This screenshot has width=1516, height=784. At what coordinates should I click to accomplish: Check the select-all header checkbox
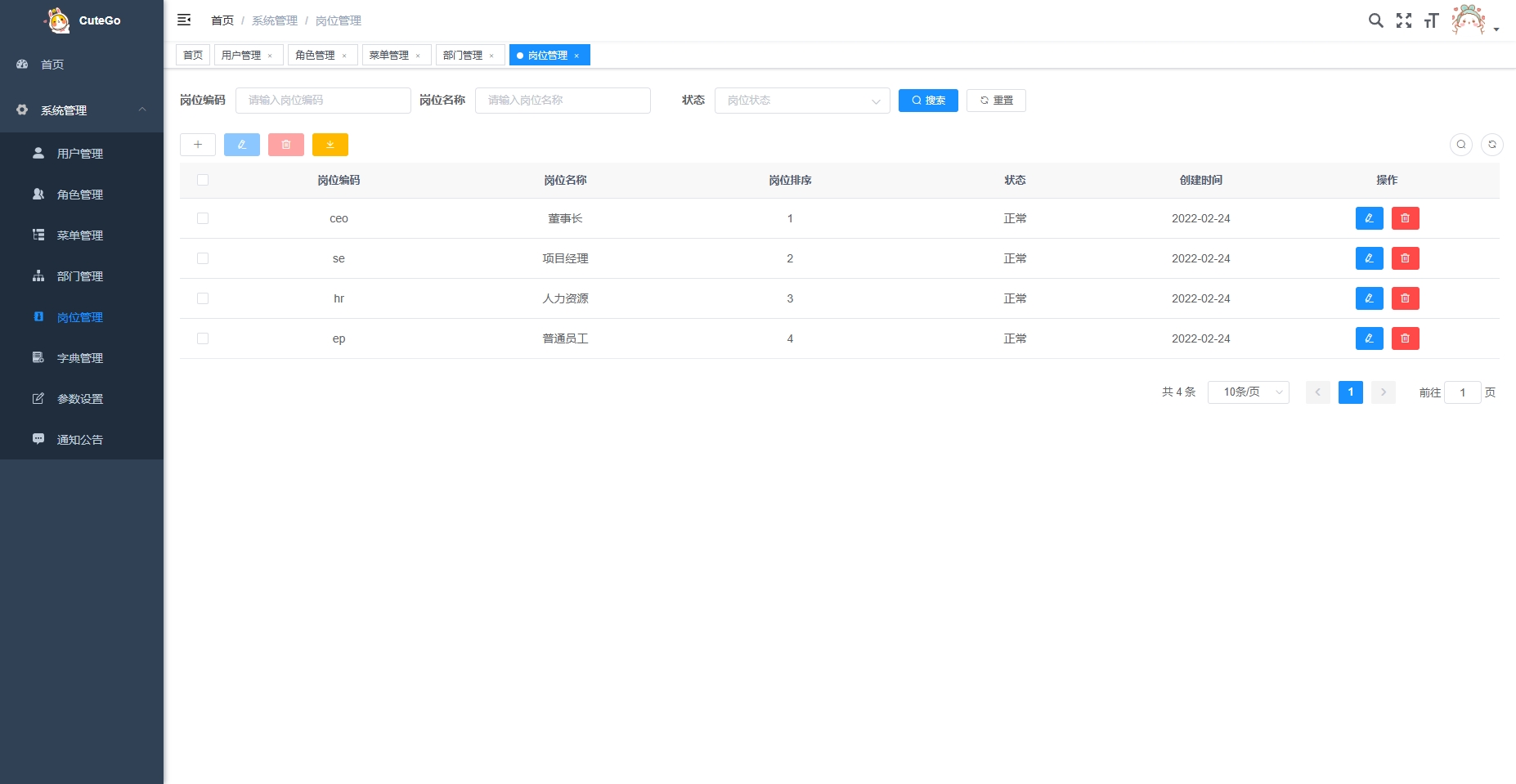click(x=203, y=180)
